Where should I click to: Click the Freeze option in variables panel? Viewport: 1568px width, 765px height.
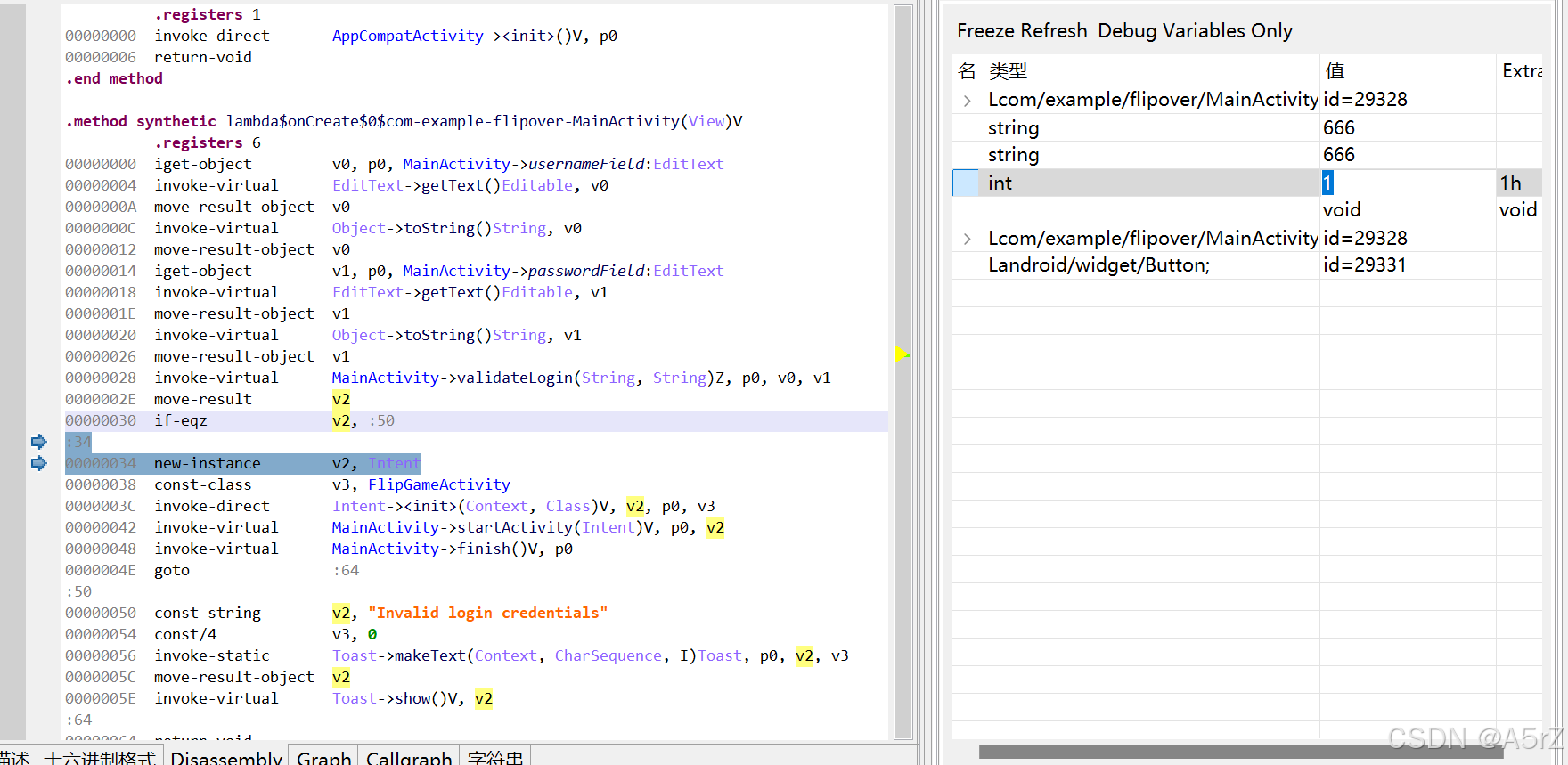pyautogui.click(x=986, y=30)
